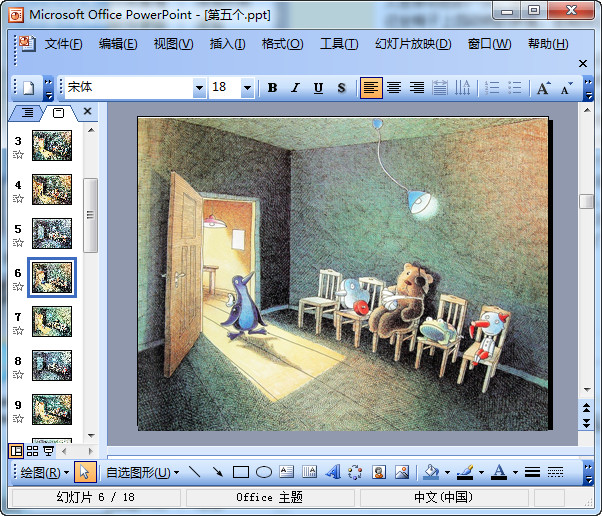
Task: Open the 编辑(E) menu
Action: pyautogui.click(x=118, y=44)
